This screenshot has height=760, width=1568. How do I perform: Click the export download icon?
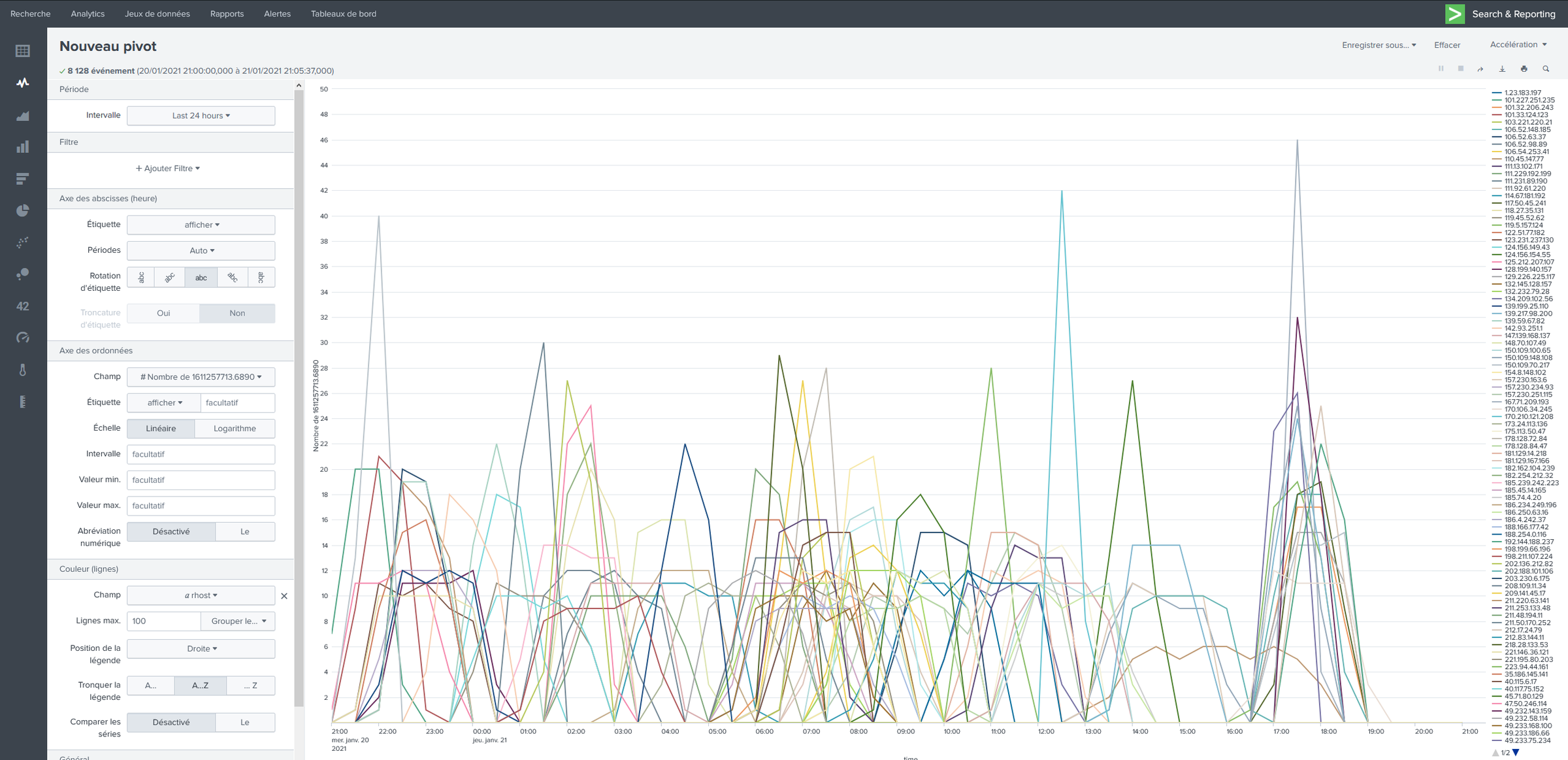pyautogui.click(x=1502, y=69)
